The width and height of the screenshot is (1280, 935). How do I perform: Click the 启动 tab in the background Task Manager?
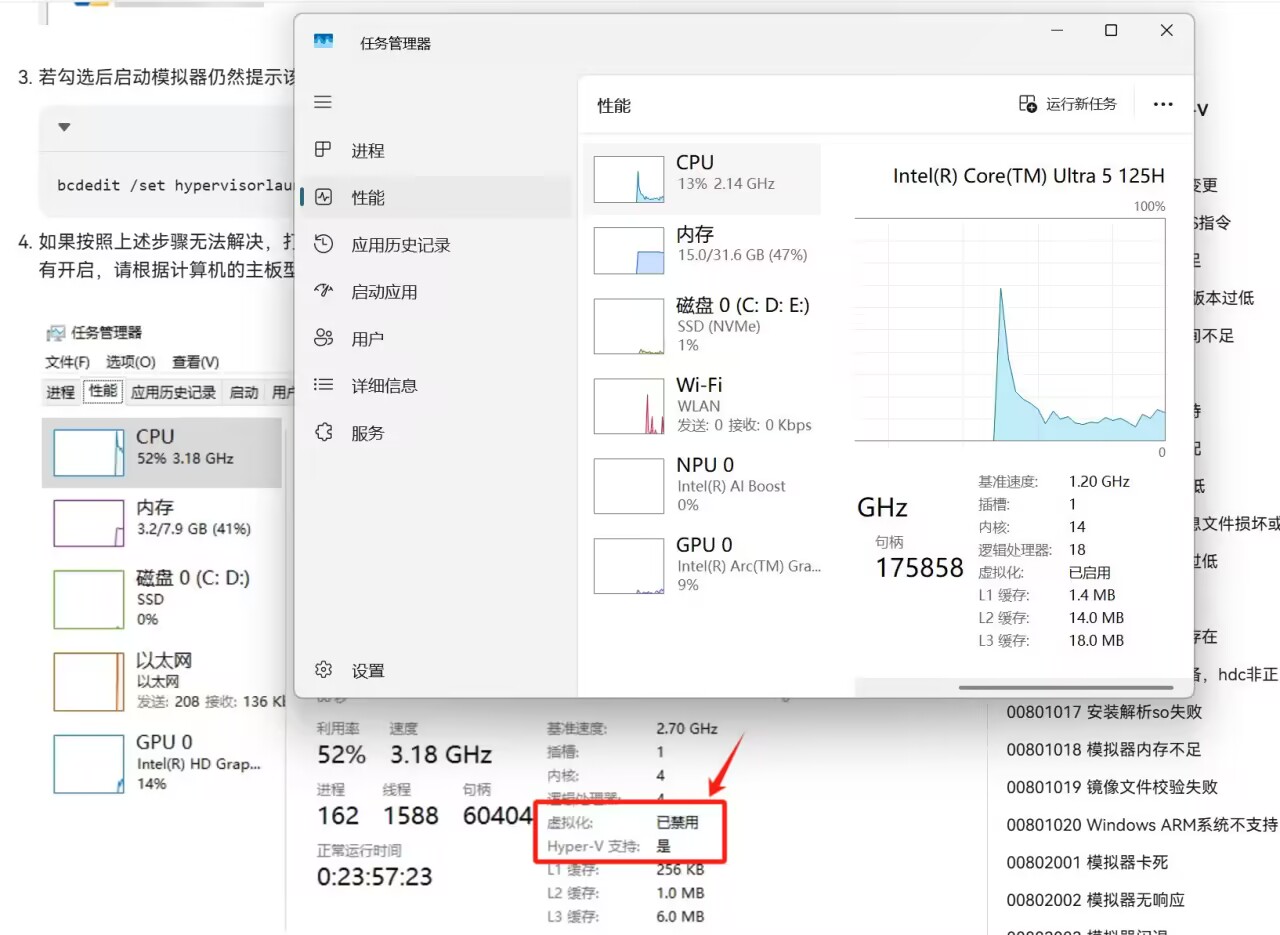[x=244, y=392]
